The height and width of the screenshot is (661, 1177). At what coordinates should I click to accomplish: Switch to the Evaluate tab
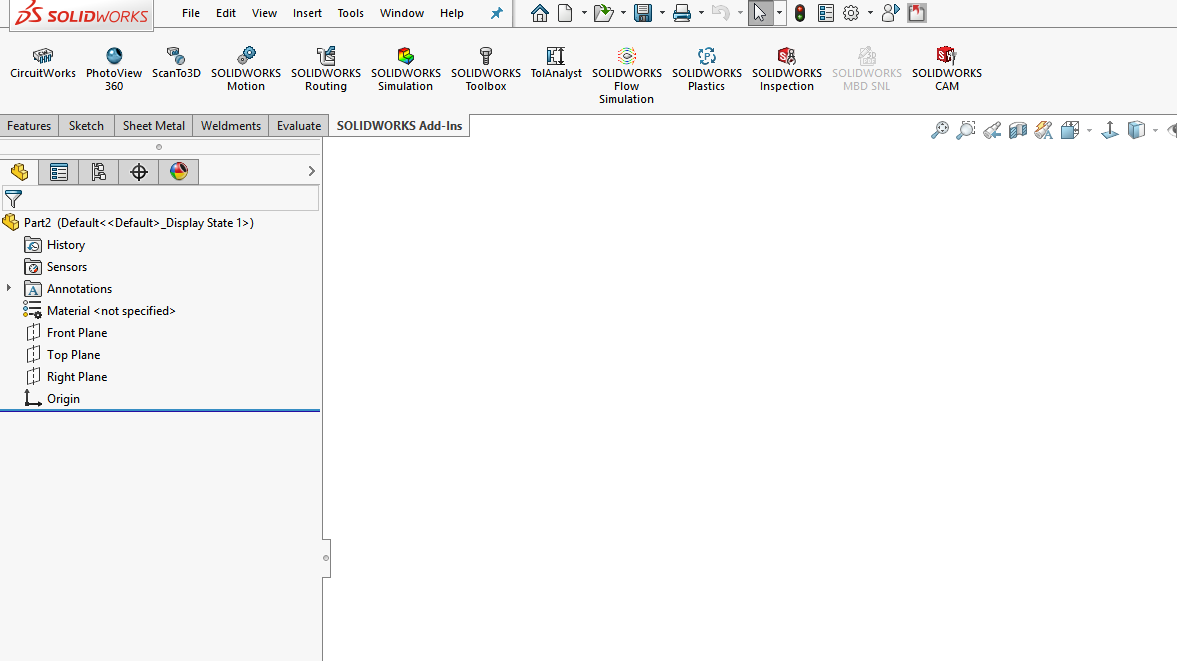click(299, 126)
